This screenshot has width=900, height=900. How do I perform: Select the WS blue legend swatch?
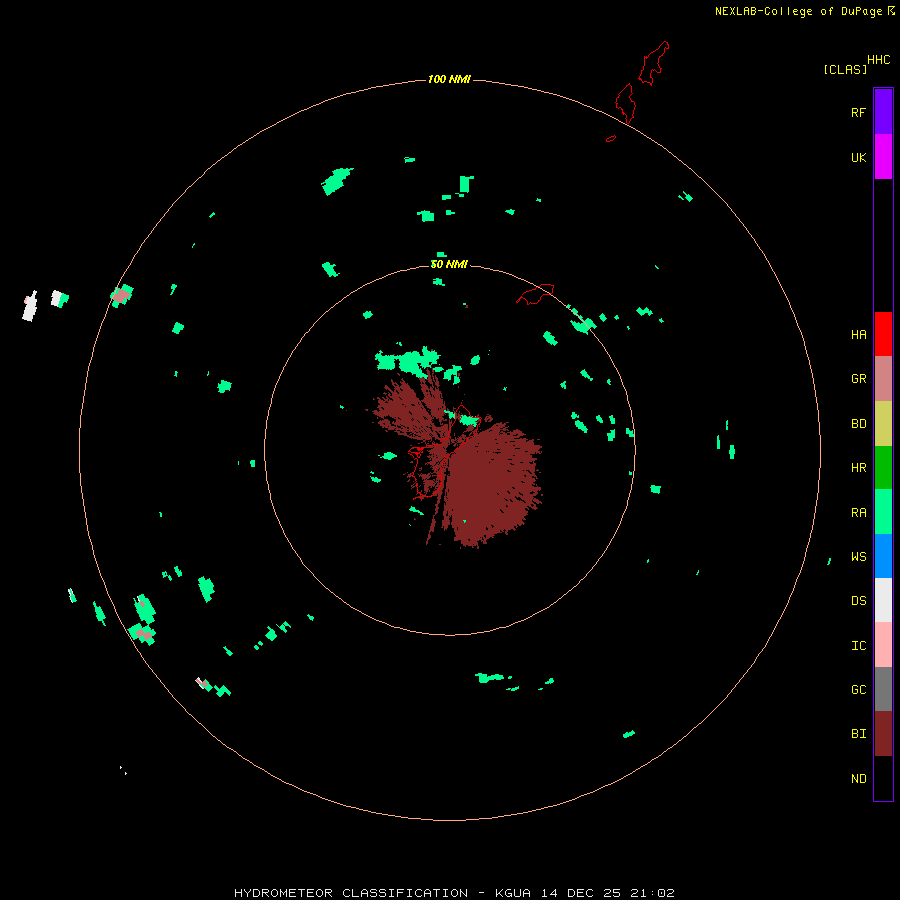[x=883, y=556]
